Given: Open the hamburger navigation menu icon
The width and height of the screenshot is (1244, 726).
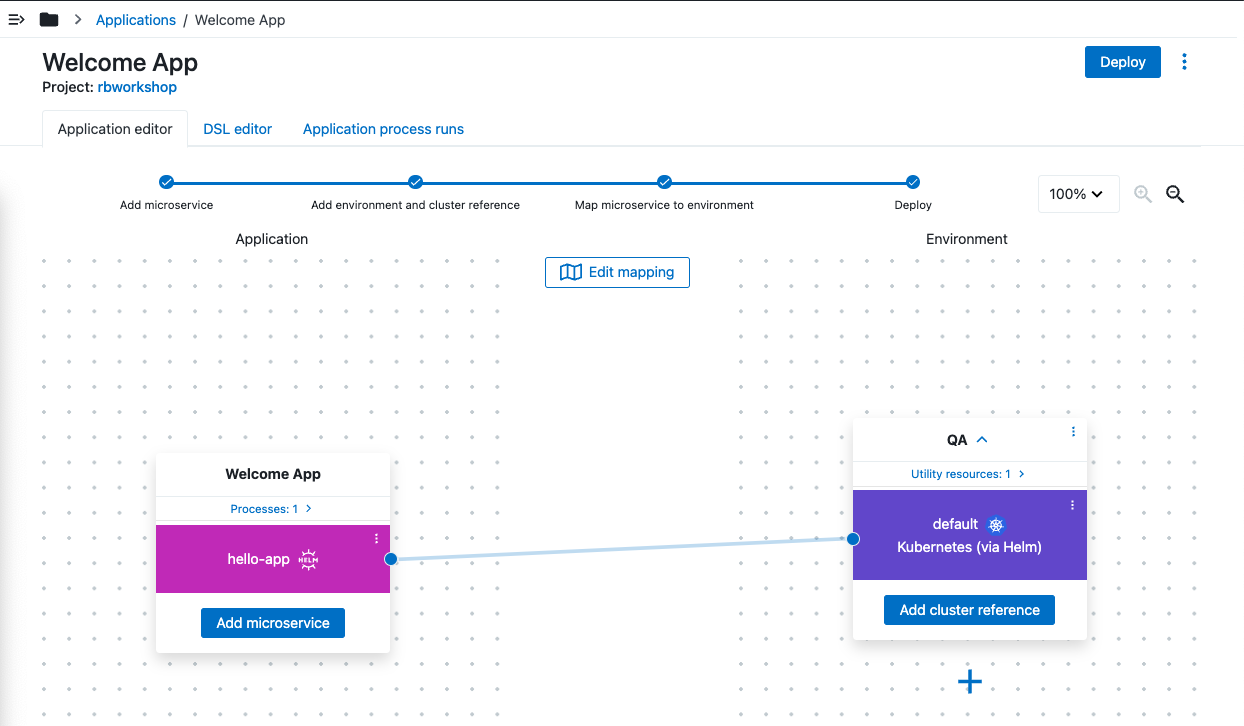Looking at the screenshot, I should (16, 20).
